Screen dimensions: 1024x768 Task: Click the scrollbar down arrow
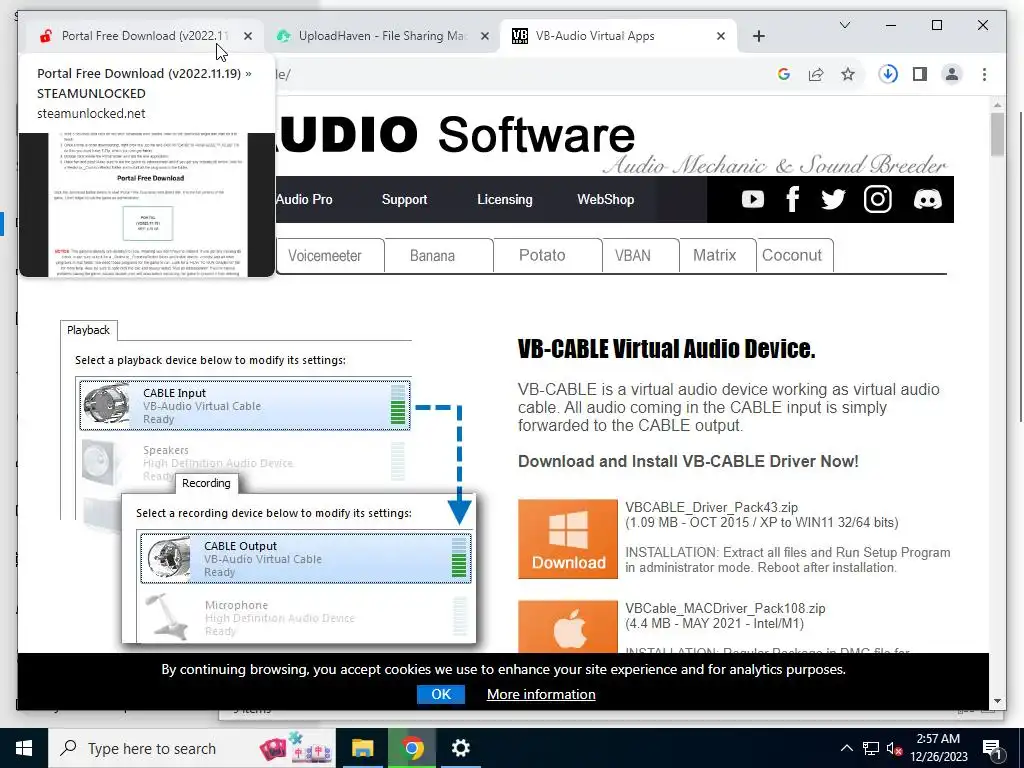[x=997, y=701]
